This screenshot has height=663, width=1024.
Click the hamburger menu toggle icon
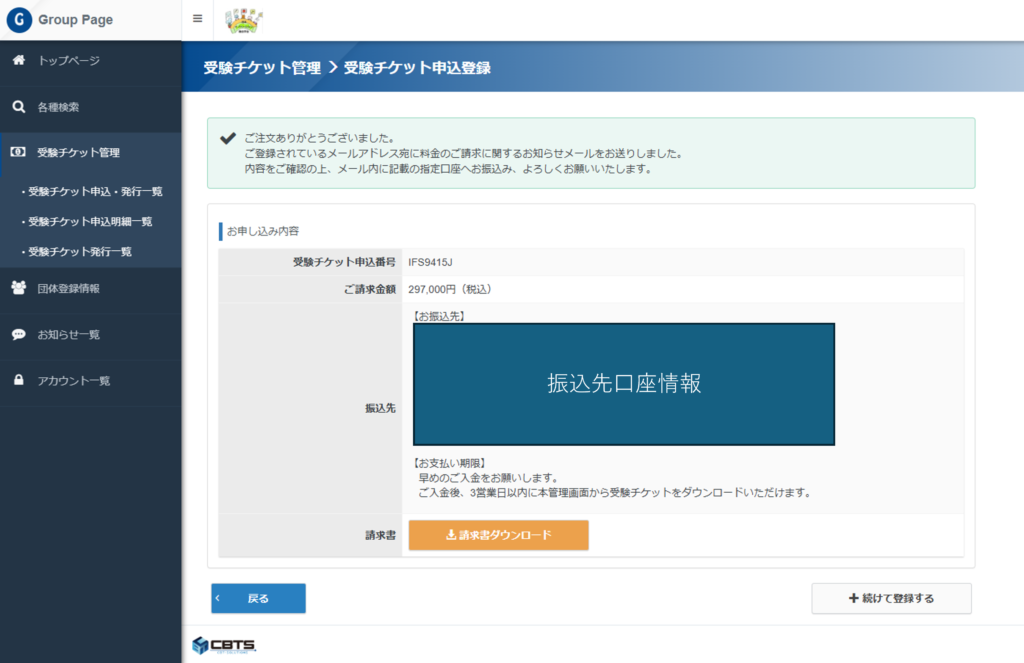tap(197, 19)
